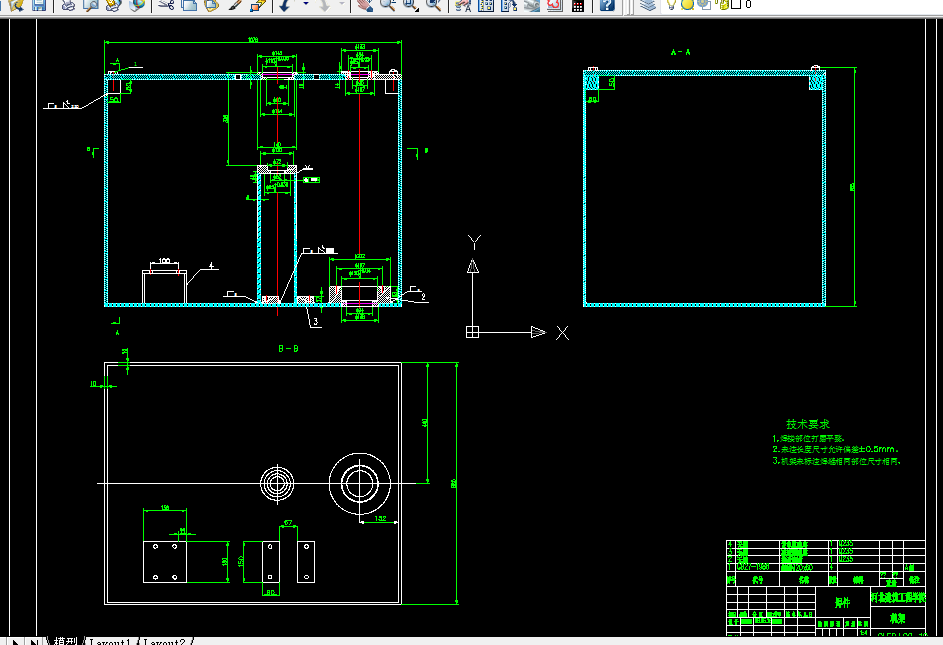943x645 pixels.
Task: Click the layer 0 color swatch
Action: [x=736, y=4]
